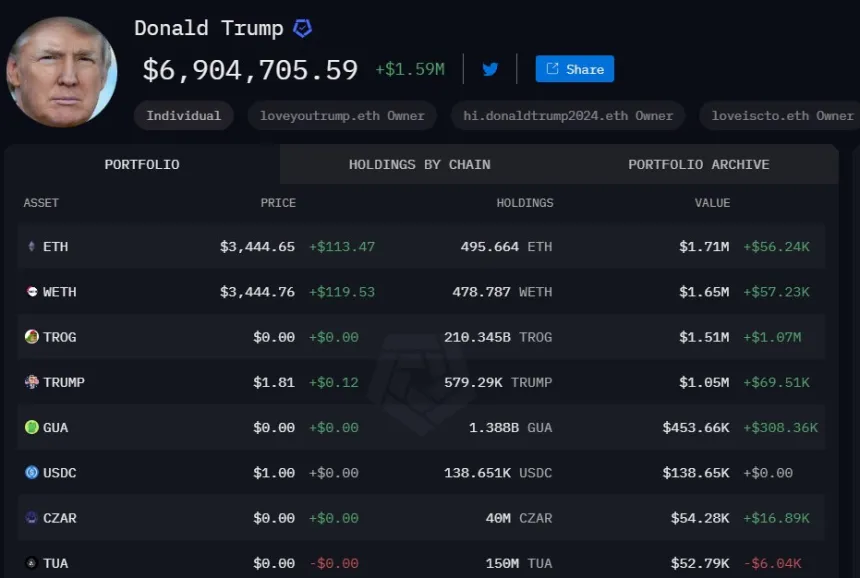Sort the table by the VALUE column
The width and height of the screenshot is (860, 578).
point(712,203)
